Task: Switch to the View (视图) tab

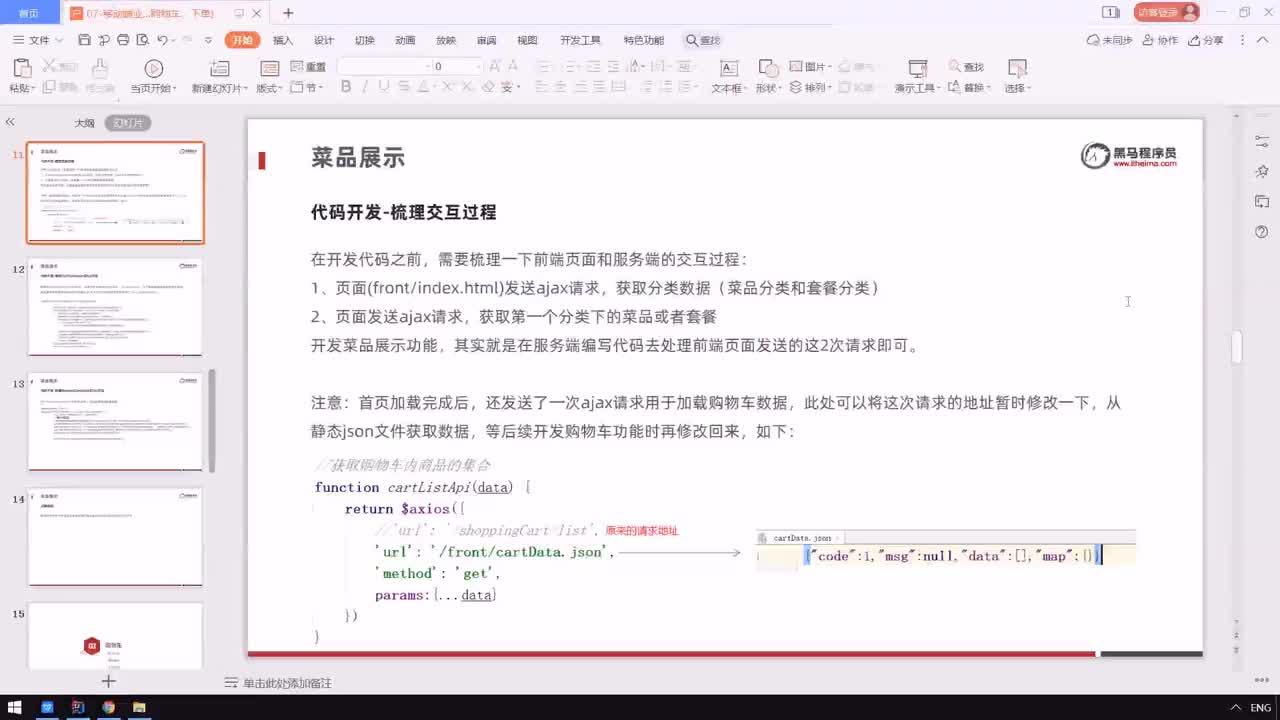Action: click(x=527, y=40)
